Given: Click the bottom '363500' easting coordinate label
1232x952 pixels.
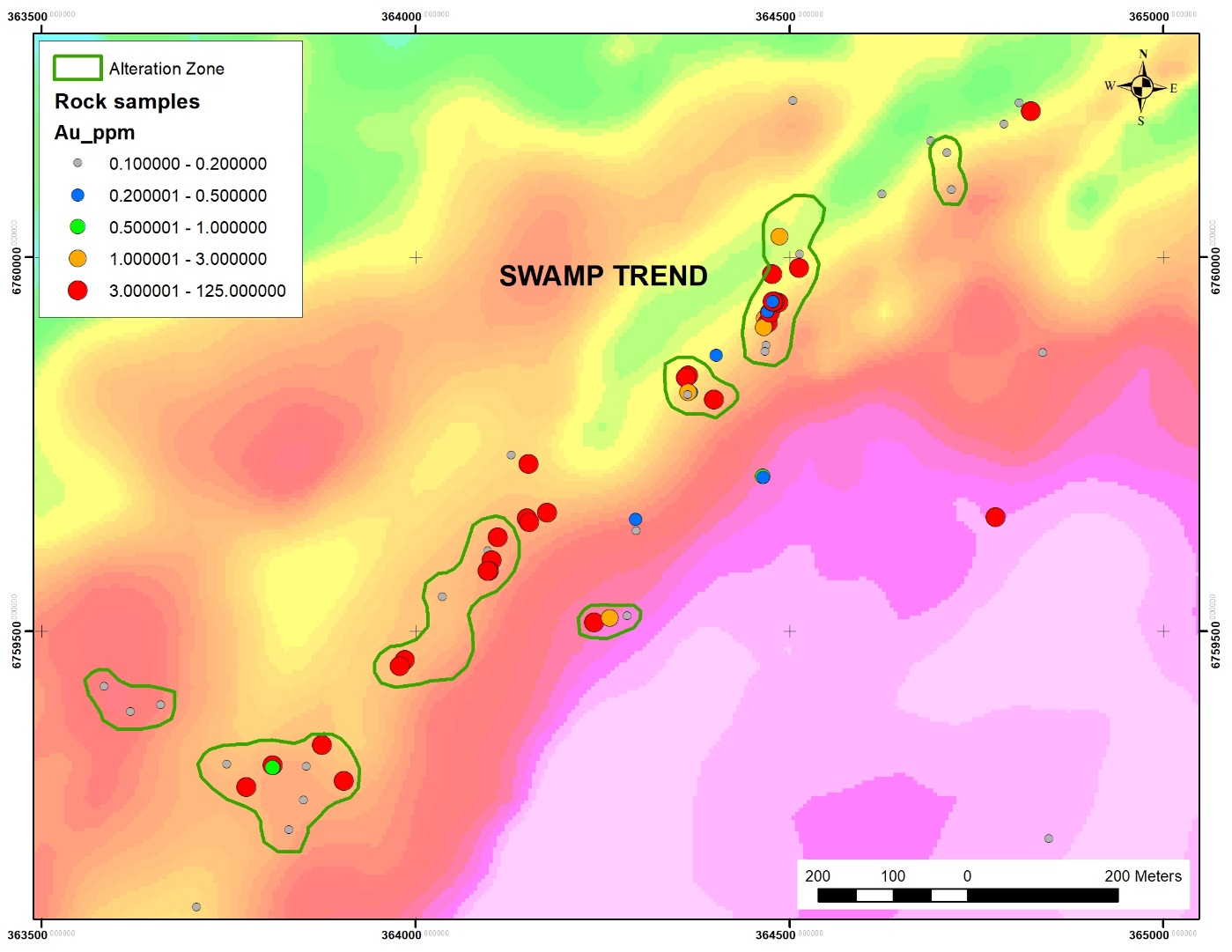Looking at the screenshot, I should coord(27,934).
